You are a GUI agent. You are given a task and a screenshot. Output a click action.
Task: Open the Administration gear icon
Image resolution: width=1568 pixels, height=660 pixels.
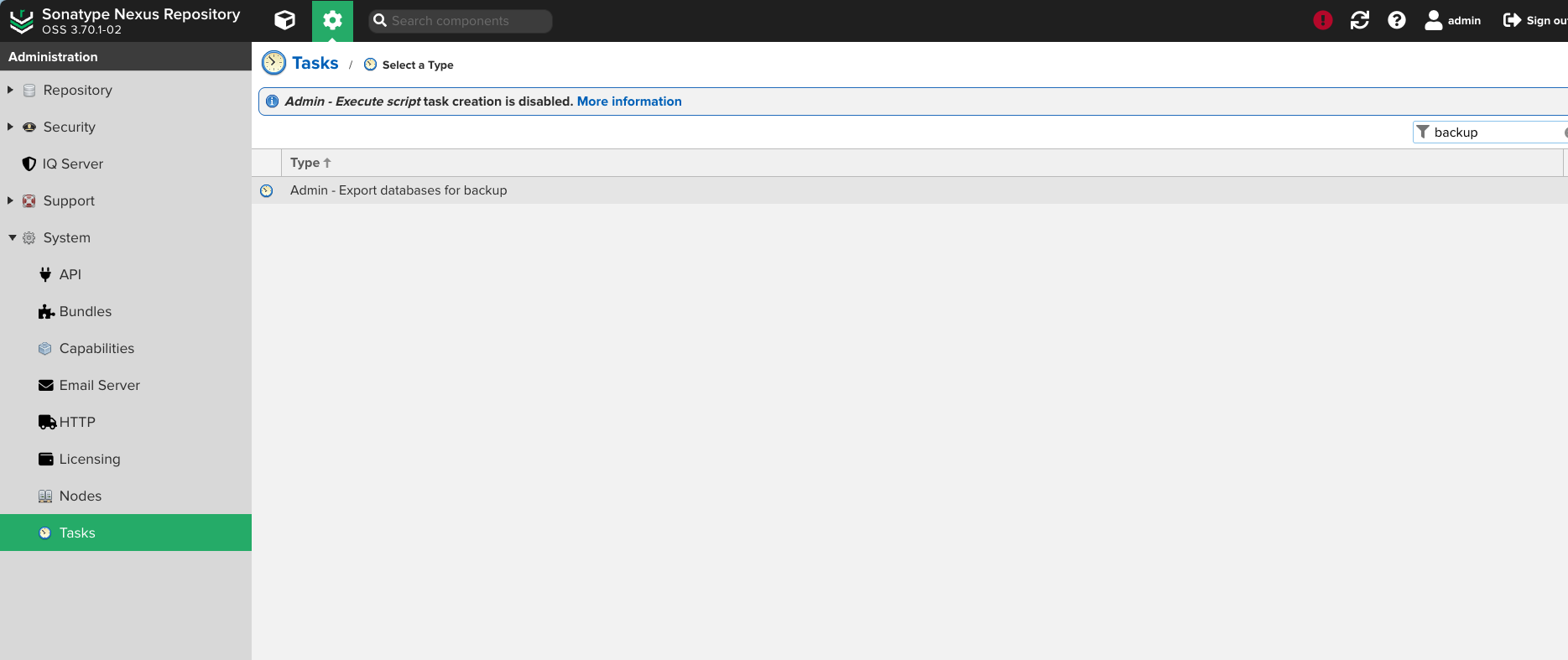332,20
